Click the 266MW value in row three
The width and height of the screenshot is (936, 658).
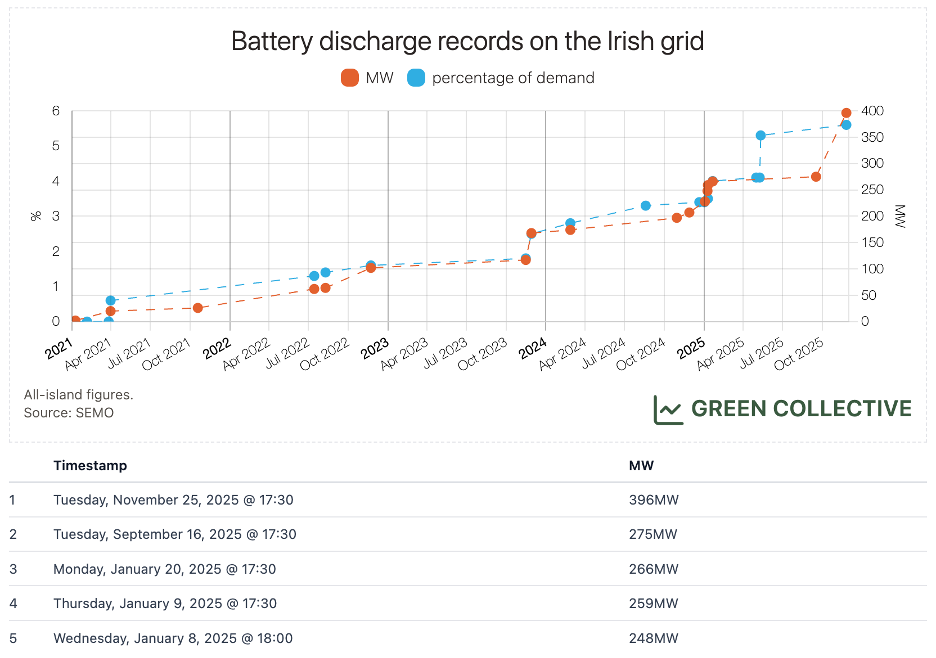point(653,569)
